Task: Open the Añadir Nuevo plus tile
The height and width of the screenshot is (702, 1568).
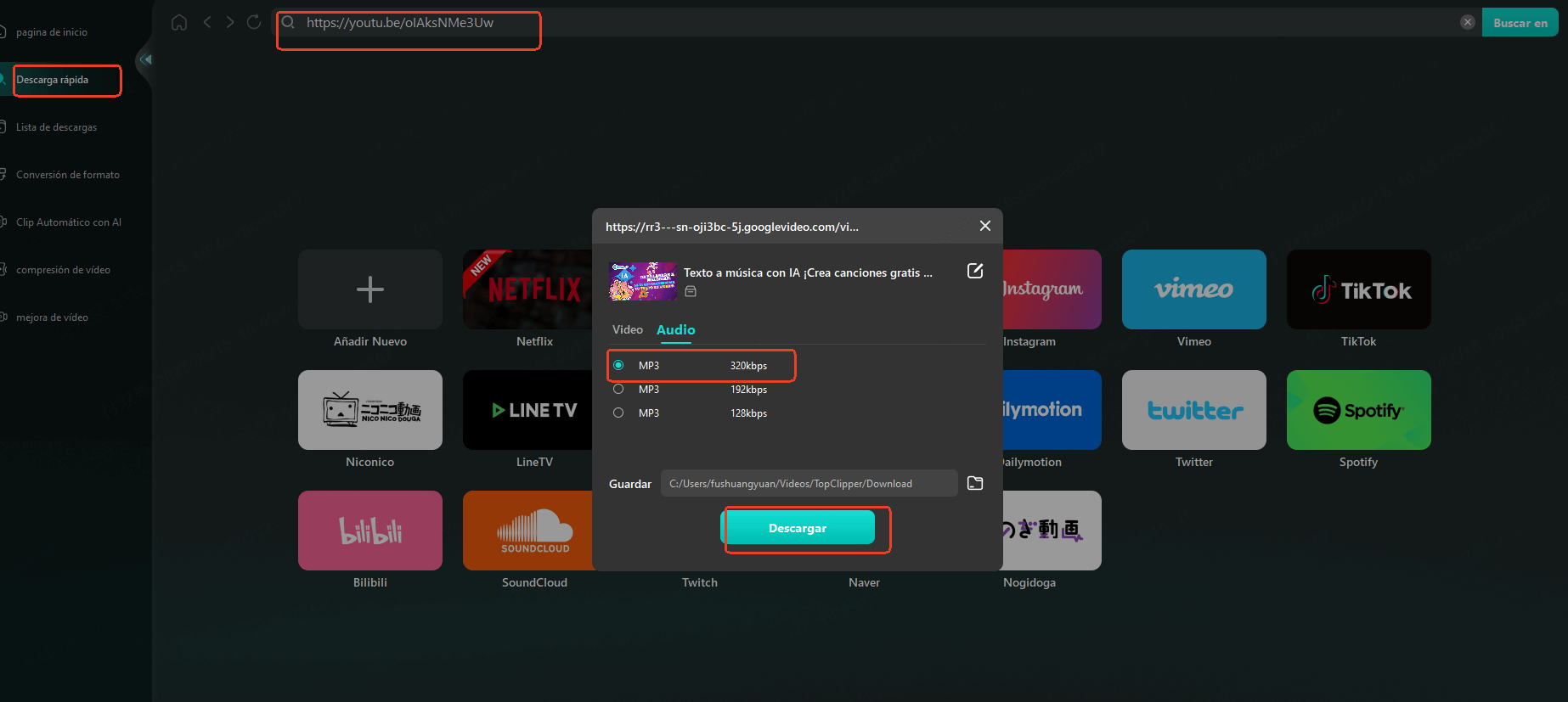Action: (370, 289)
